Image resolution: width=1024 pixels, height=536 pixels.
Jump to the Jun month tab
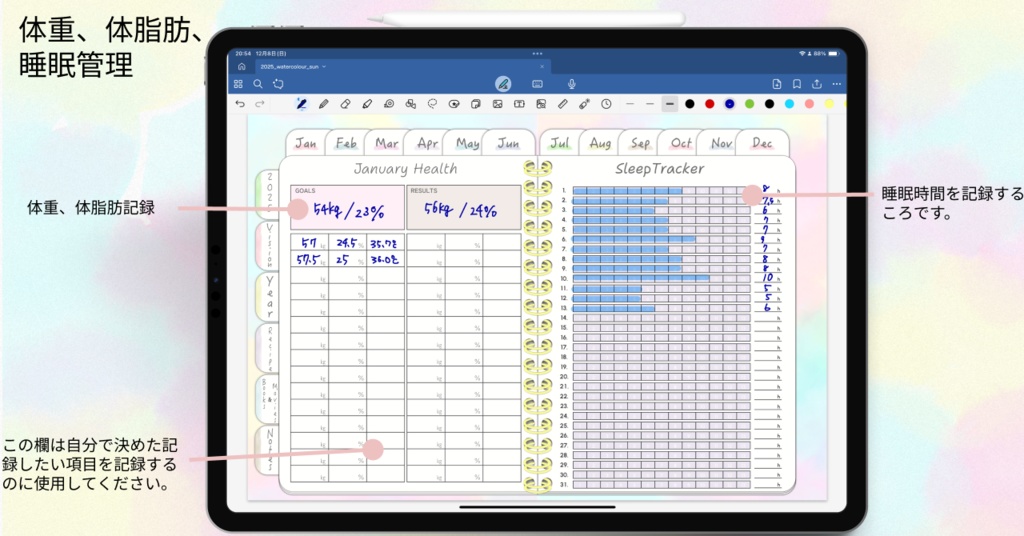507,142
